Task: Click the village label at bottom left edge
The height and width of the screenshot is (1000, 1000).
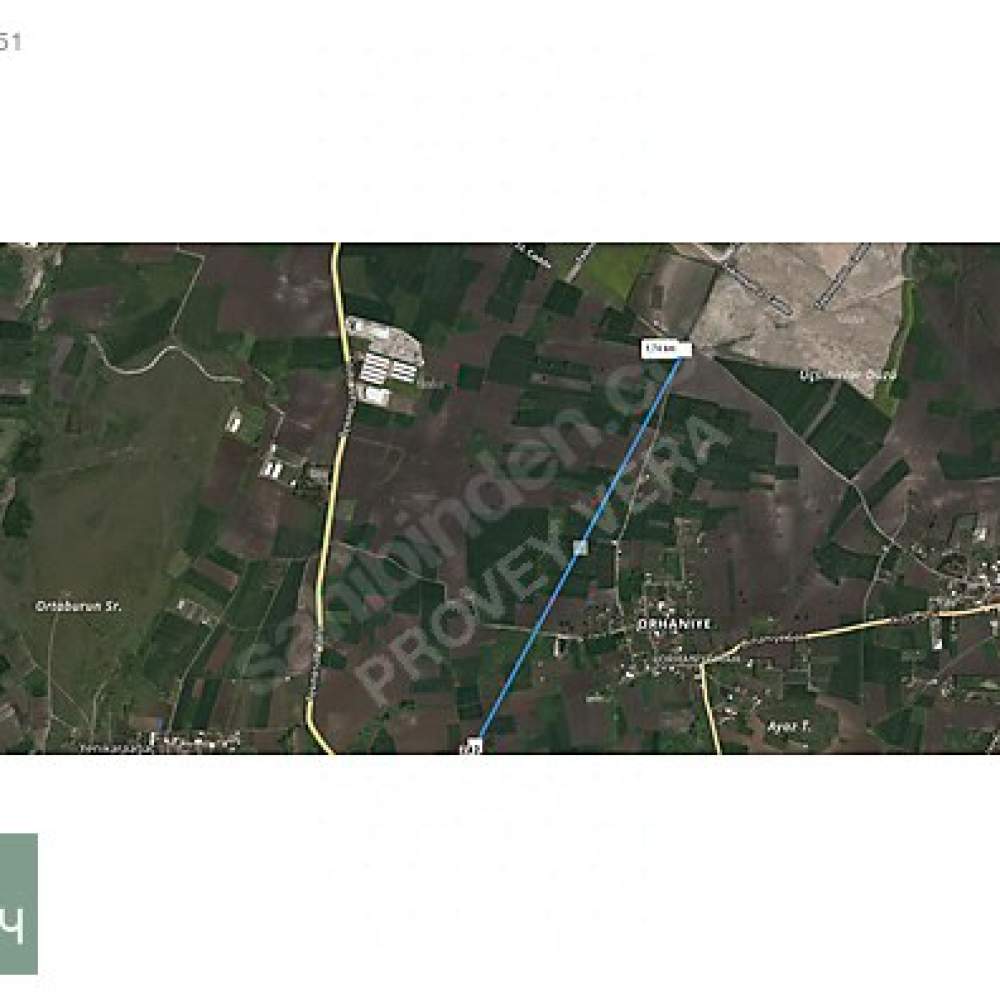Action: [117, 748]
